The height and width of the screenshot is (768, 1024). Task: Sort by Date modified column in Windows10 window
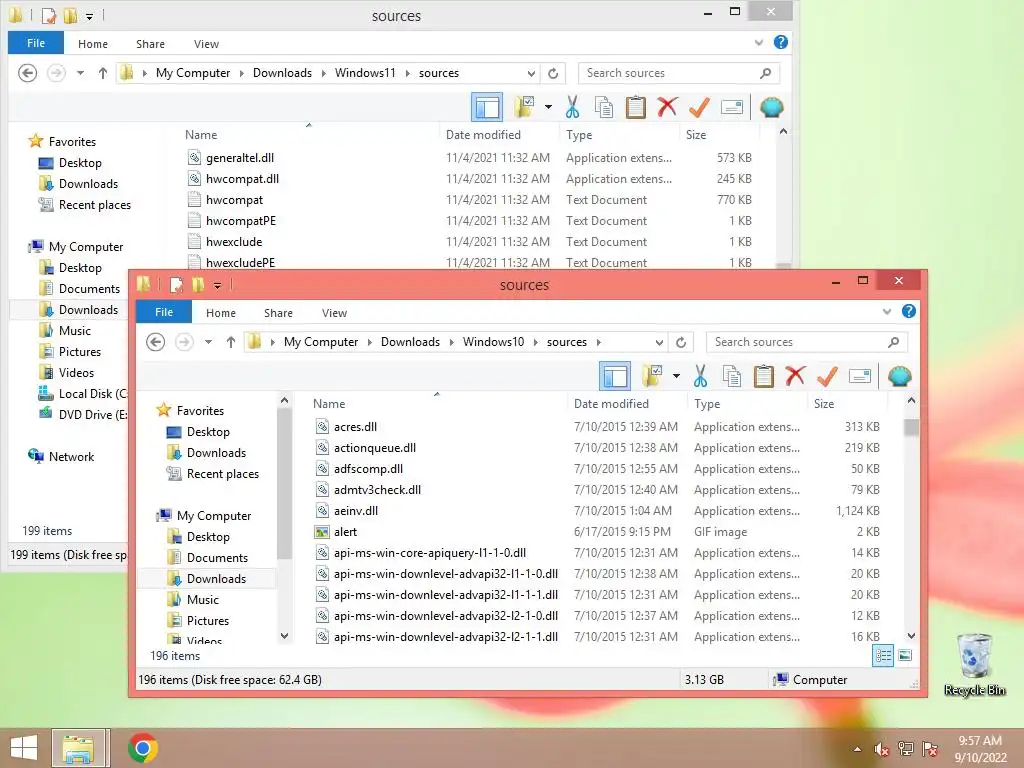pyautogui.click(x=611, y=404)
